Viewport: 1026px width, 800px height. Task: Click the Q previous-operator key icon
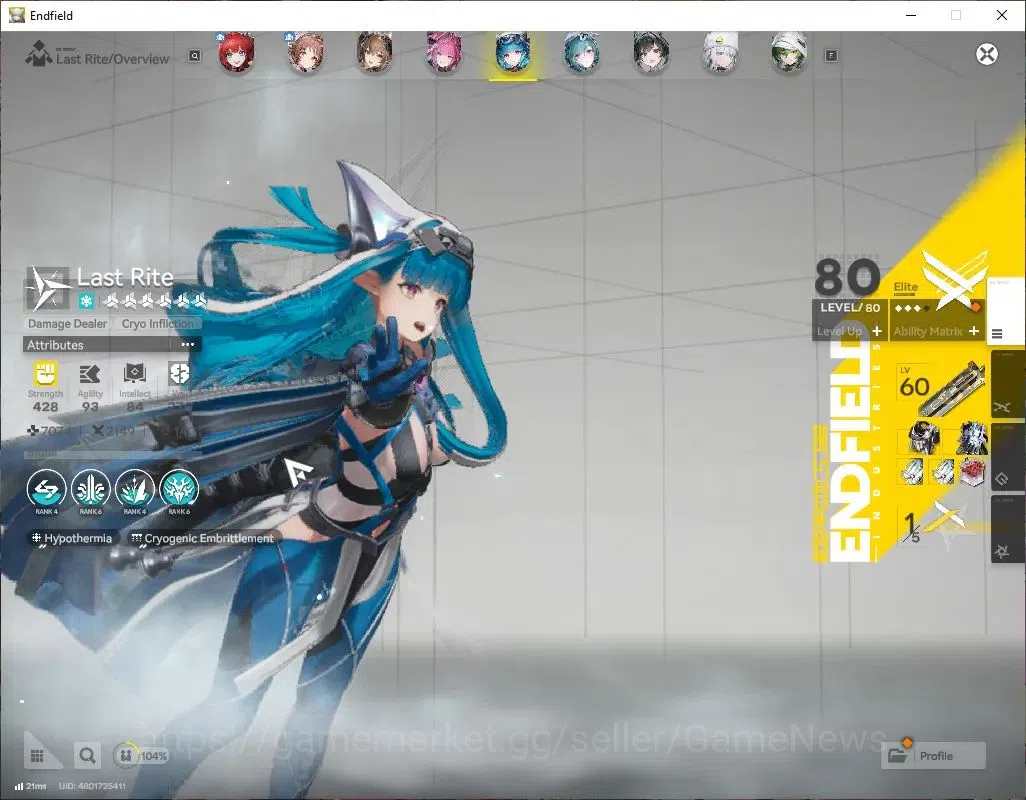pos(194,56)
